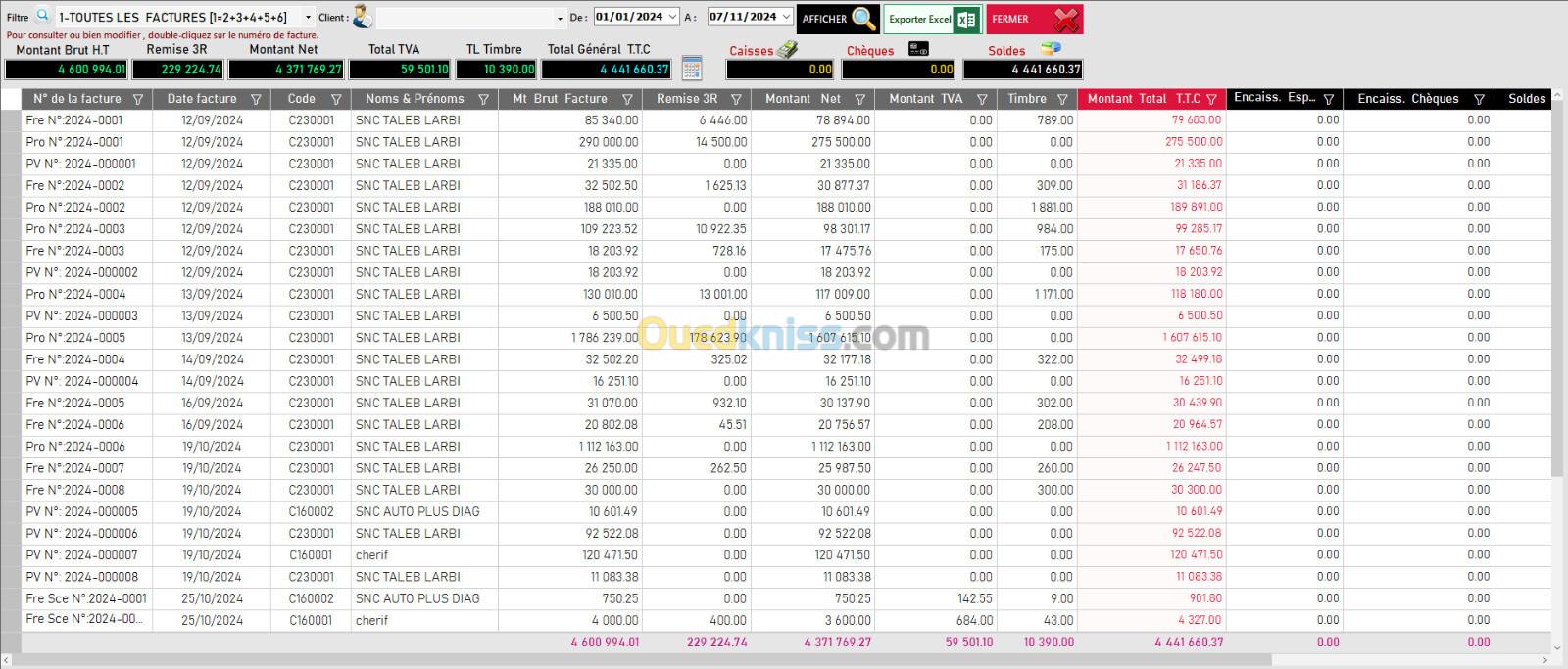The image size is (1568, 669).
Task: Filter the Montant Total T.T.C column
Action: point(1211,99)
